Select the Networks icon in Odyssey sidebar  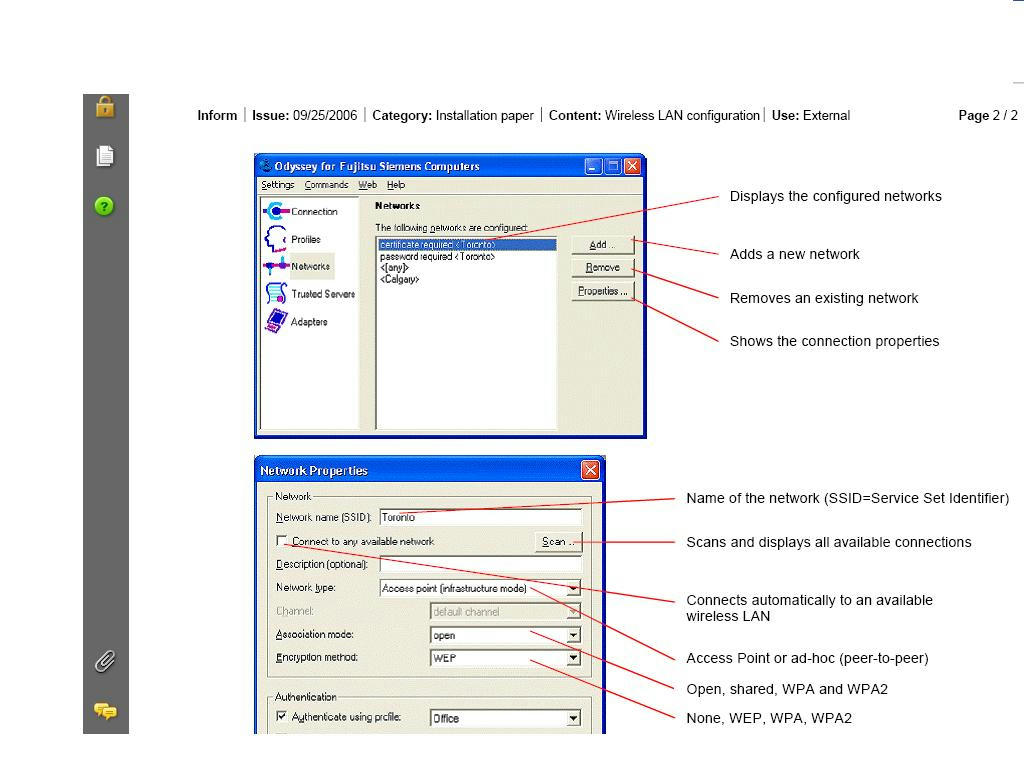click(x=276, y=266)
